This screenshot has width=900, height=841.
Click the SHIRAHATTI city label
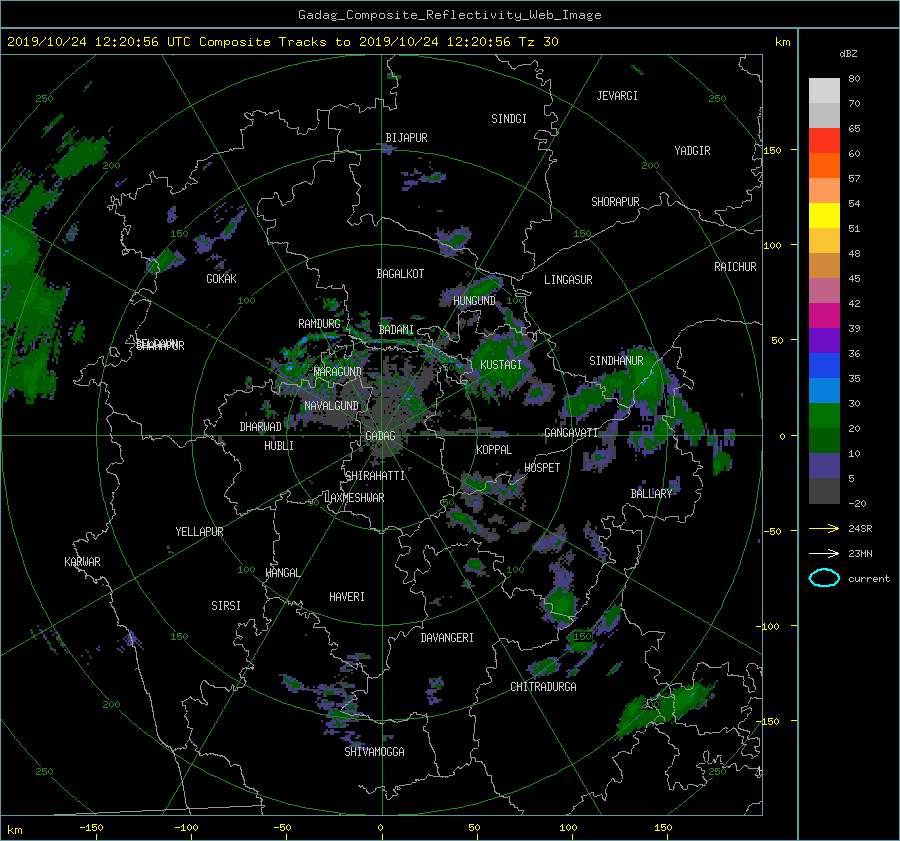tap(375, 476)
